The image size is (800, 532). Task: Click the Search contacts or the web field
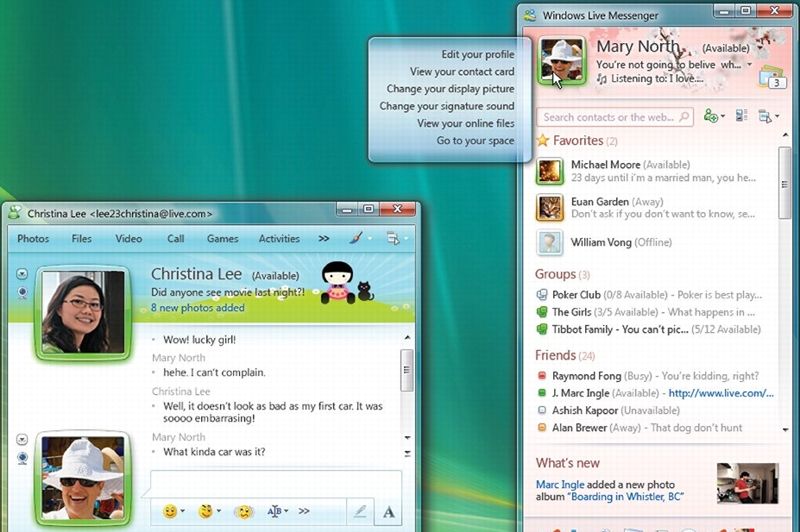click(614, 117)
